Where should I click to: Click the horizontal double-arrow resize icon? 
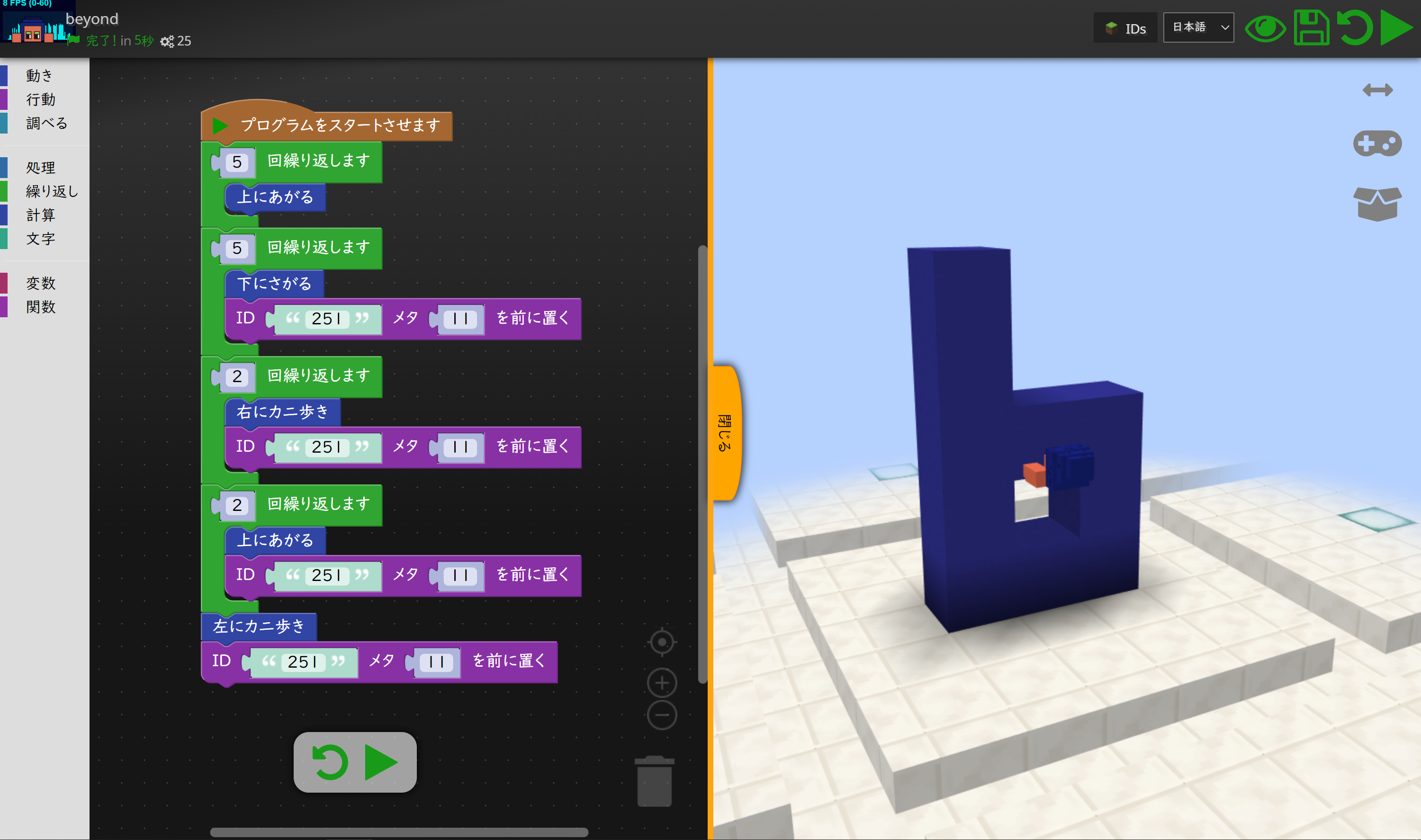1377,90
